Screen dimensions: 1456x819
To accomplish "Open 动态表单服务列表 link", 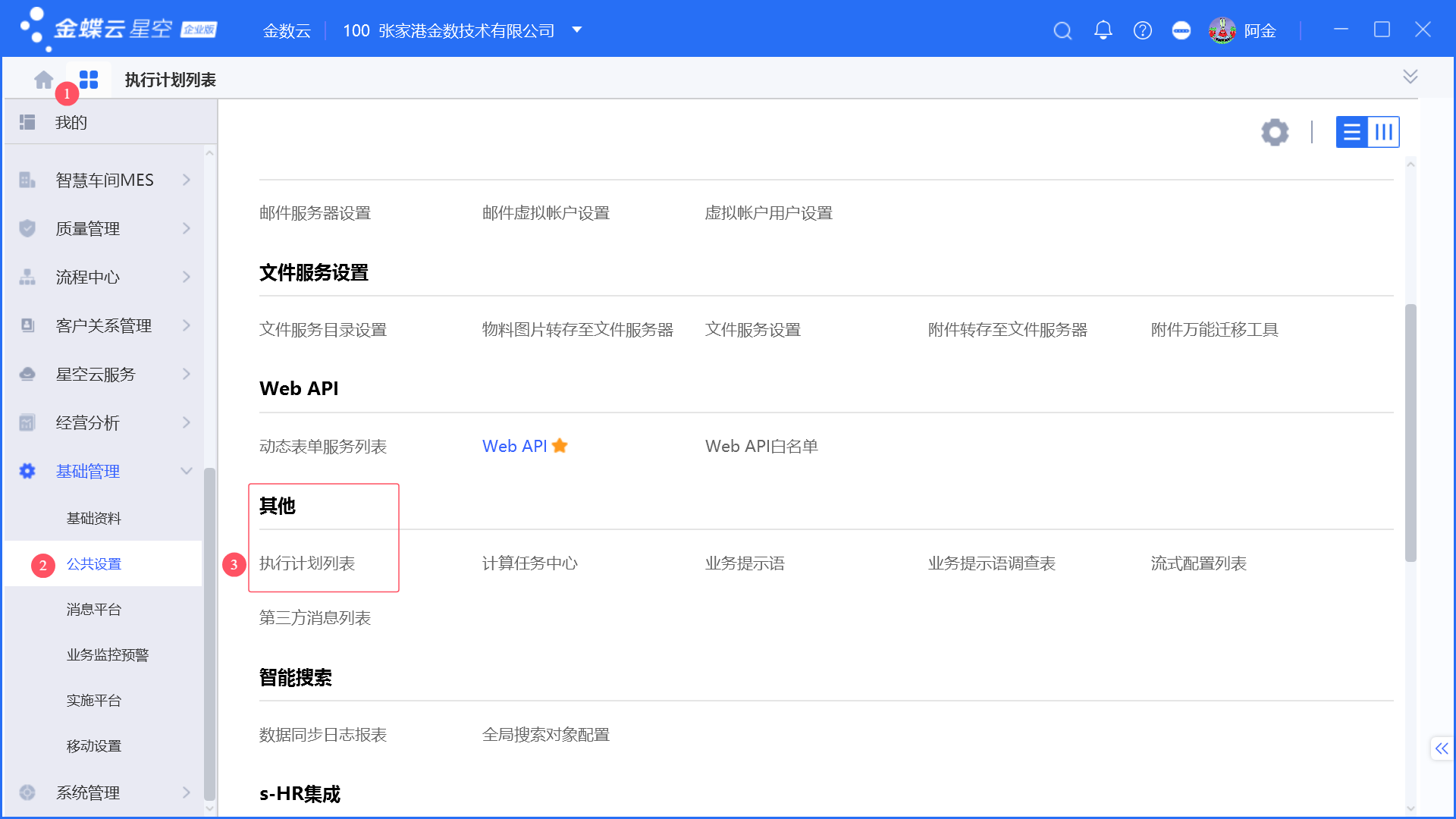I will click(x=323, y=447).
